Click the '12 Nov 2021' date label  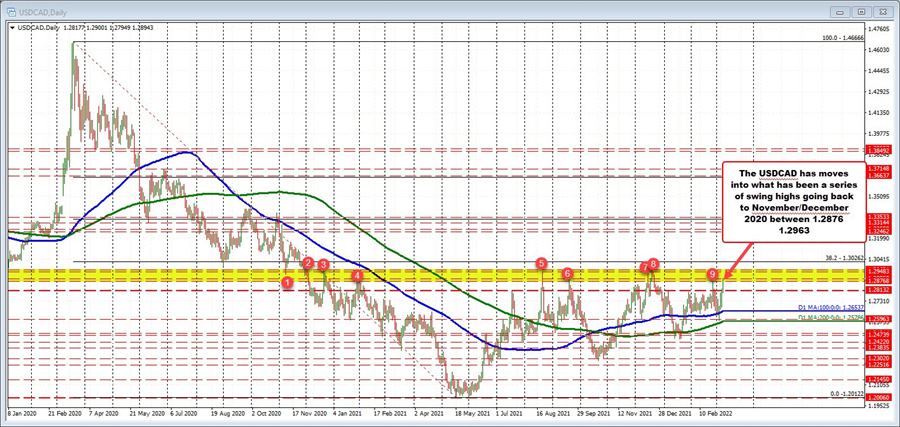[637, 413]
